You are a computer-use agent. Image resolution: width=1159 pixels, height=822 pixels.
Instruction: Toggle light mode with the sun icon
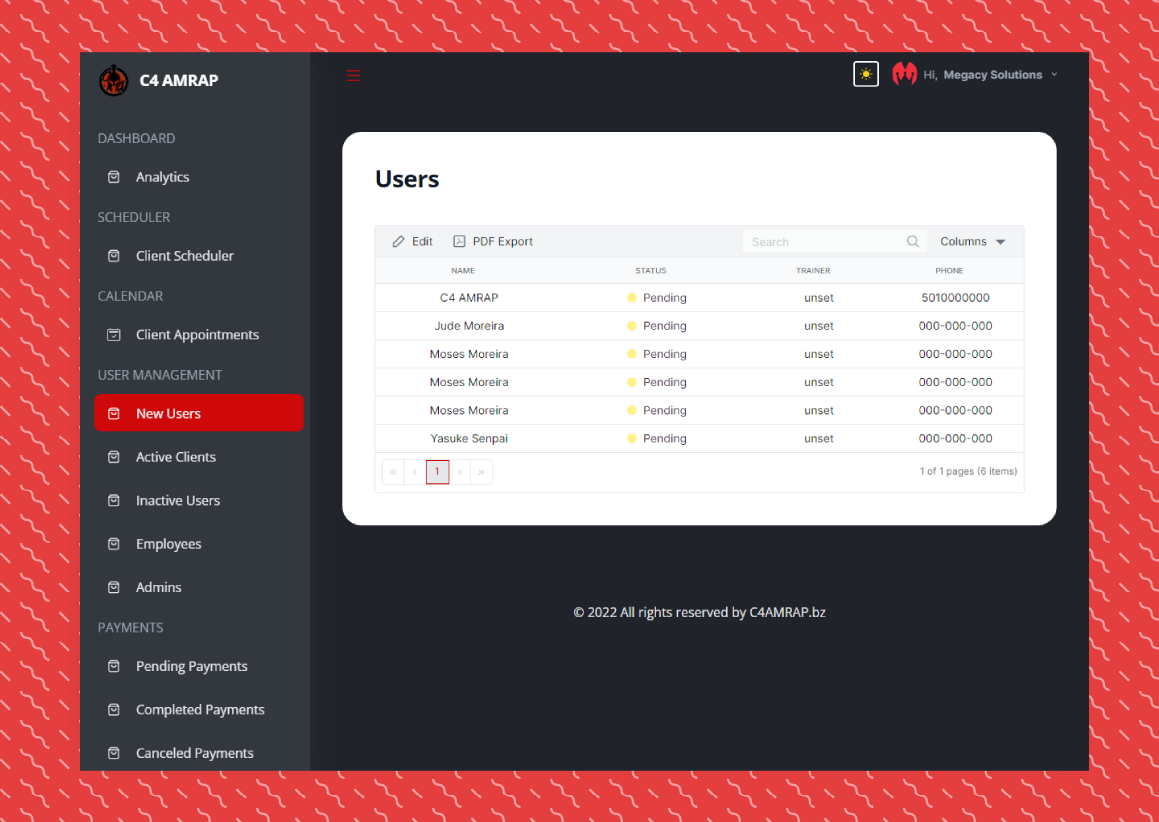pos(866,74)
